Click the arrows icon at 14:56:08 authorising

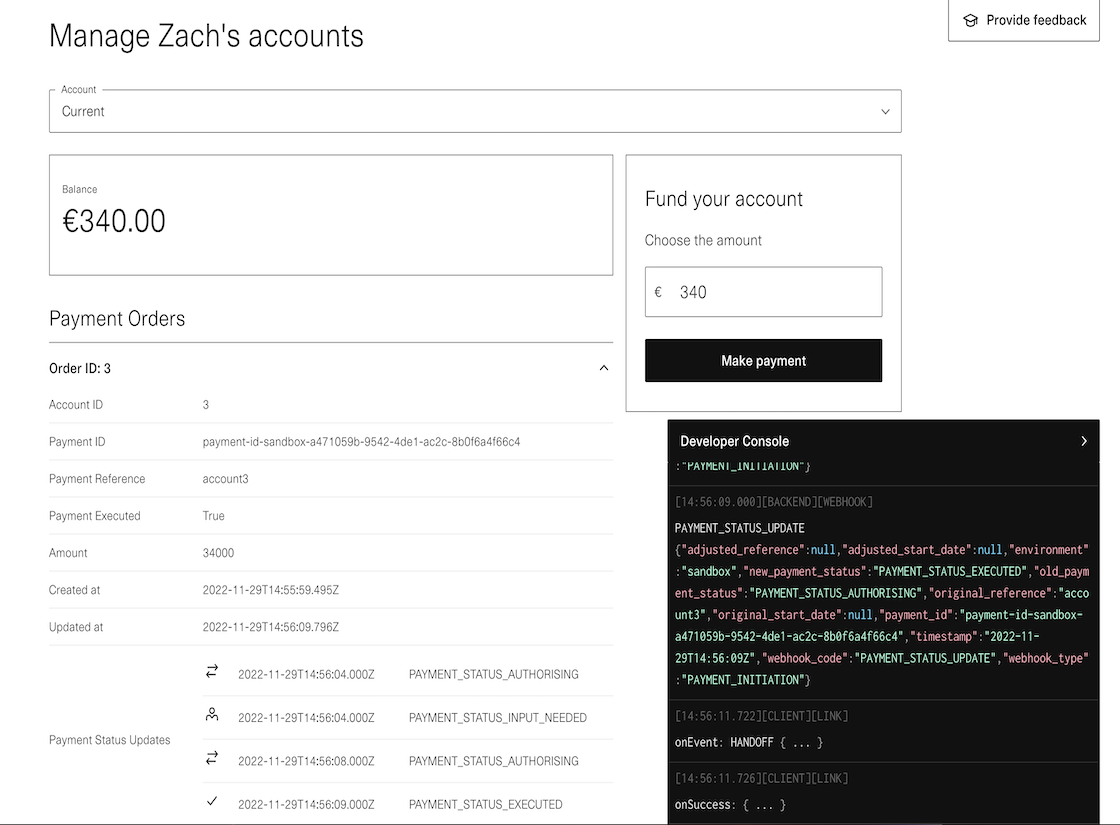(212, 759)
